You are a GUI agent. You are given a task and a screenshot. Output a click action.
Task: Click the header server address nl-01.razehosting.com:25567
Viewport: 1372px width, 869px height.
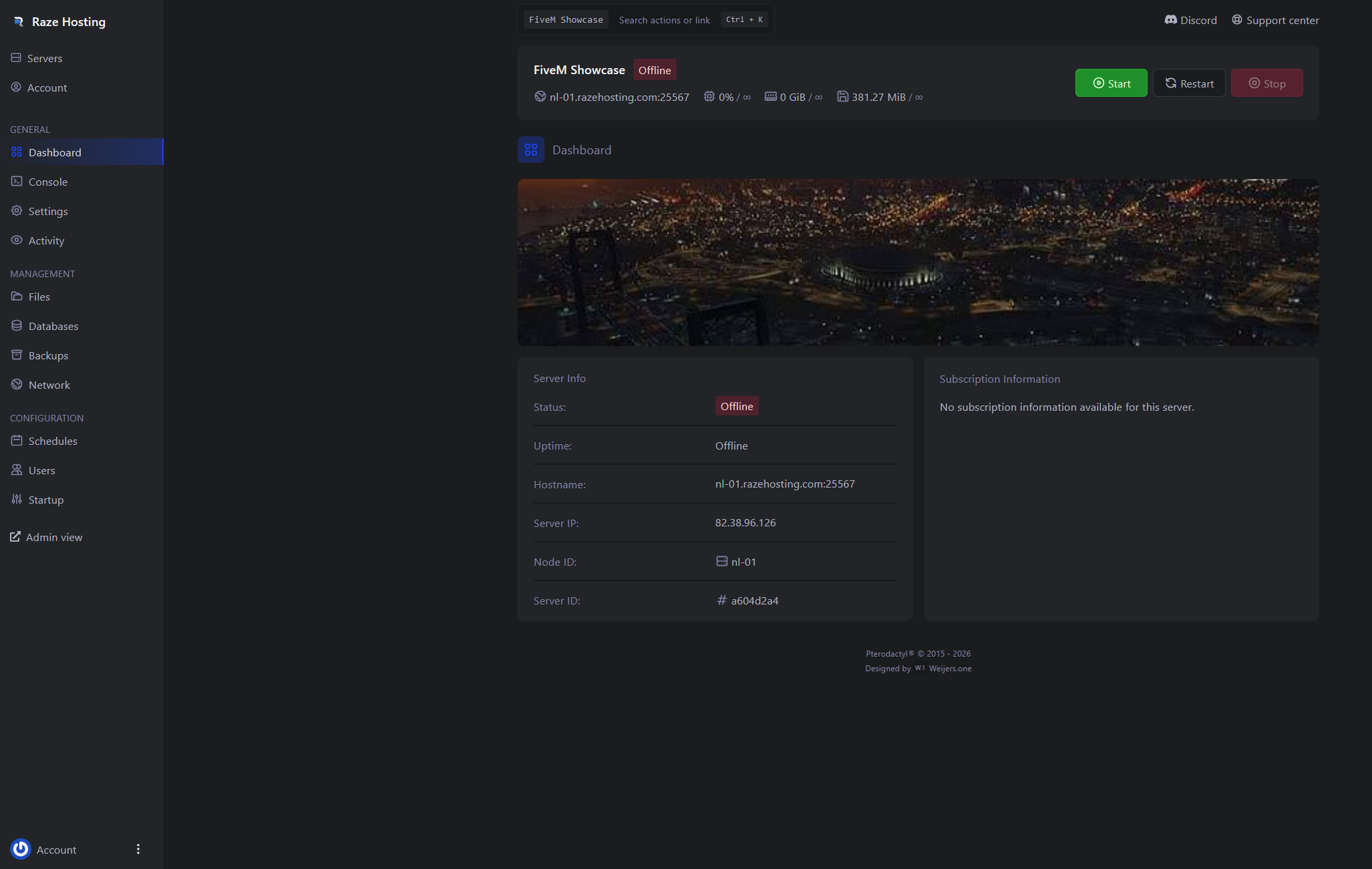(619, 97)
